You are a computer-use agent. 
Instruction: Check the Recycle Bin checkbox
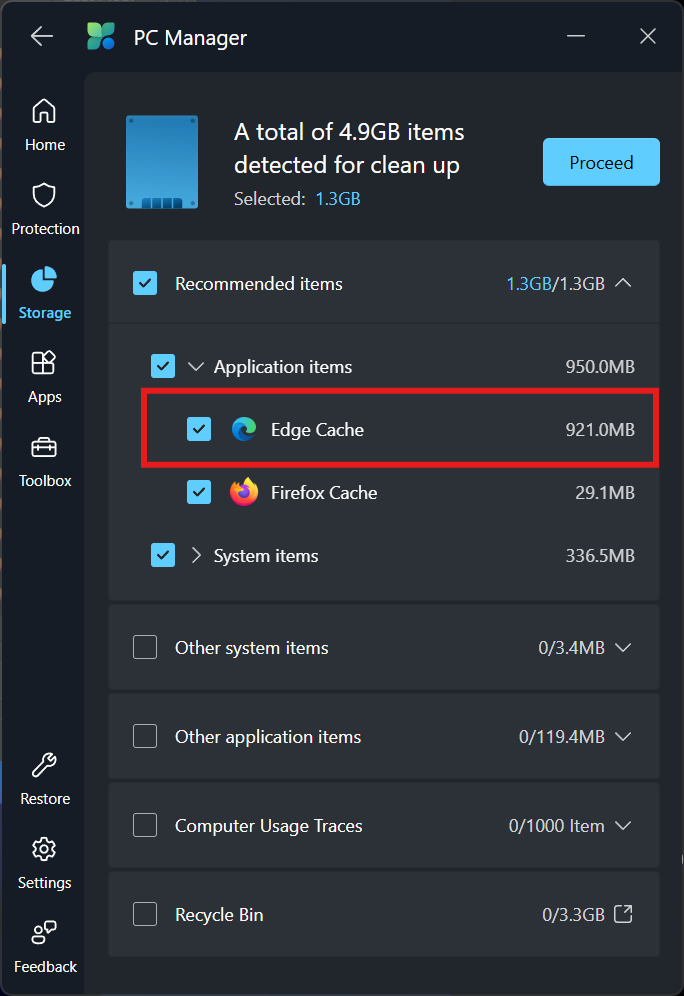pos(145,915)
